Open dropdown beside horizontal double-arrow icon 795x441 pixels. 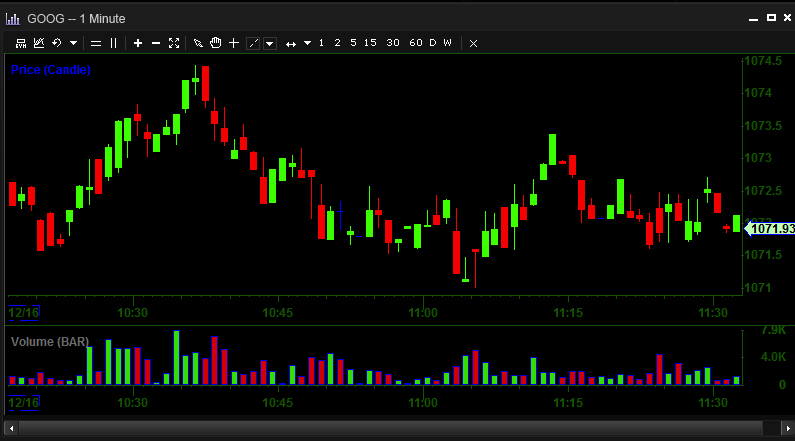click(307, 43)
